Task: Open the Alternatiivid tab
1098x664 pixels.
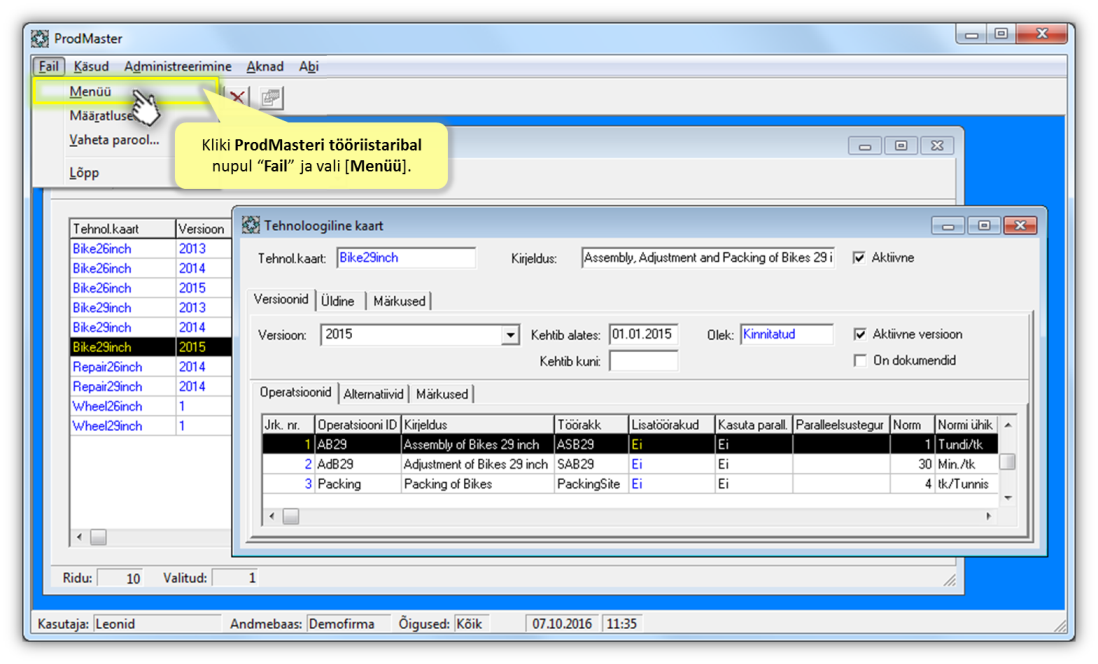Action: point(373,394)
